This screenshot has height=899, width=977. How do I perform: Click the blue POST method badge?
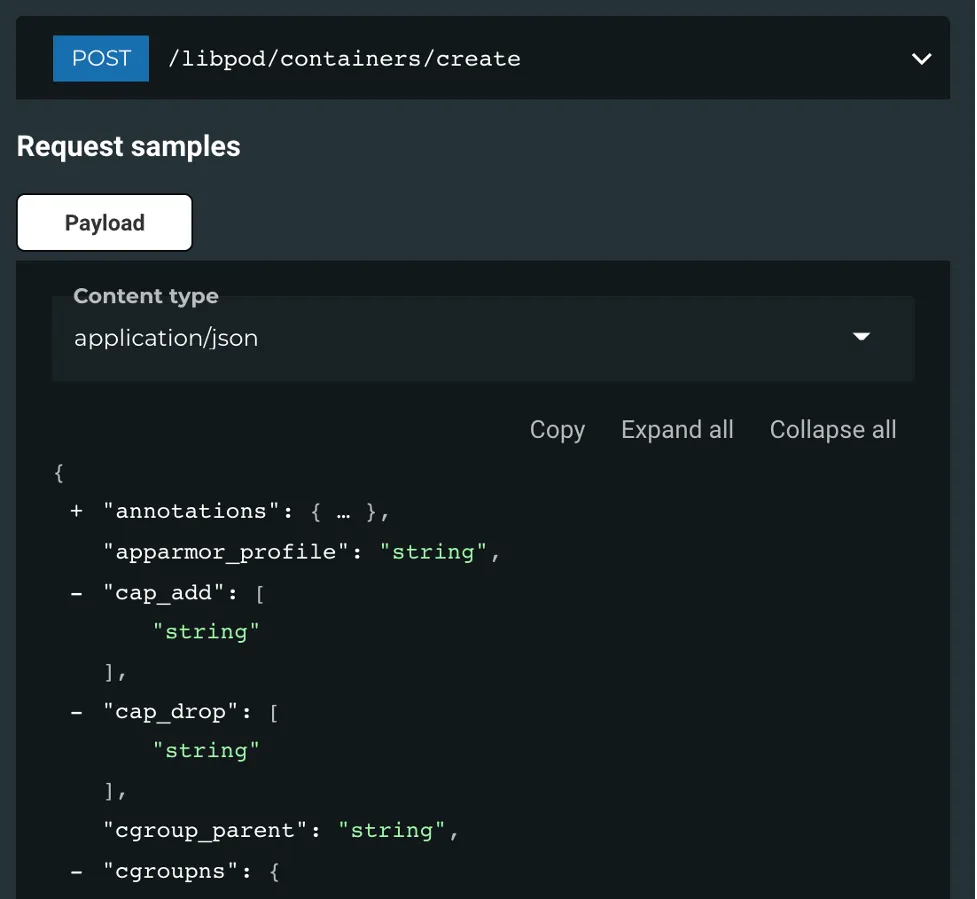click(x=100, y=58)
